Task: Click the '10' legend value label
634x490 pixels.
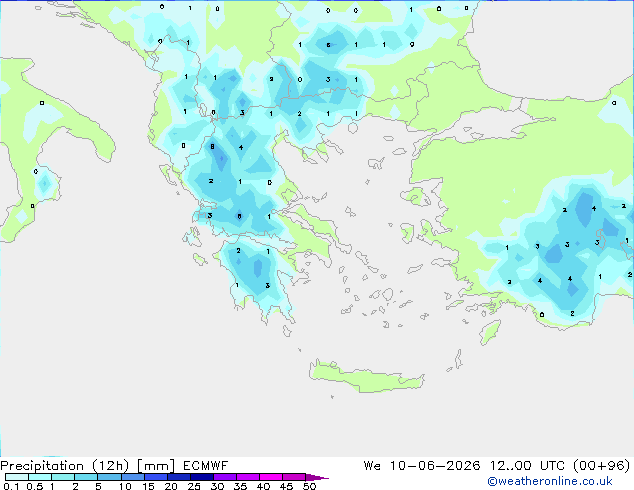Action: [125, 486]
